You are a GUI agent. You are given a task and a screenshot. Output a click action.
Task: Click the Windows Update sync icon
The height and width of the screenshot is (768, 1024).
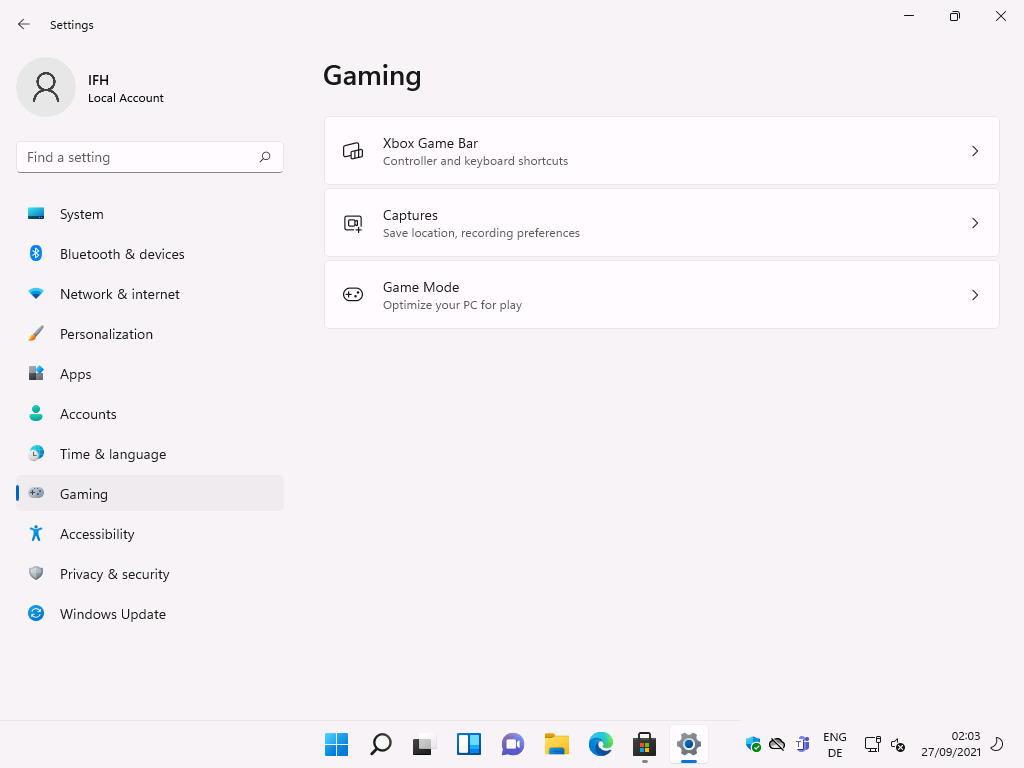(36, 613)
